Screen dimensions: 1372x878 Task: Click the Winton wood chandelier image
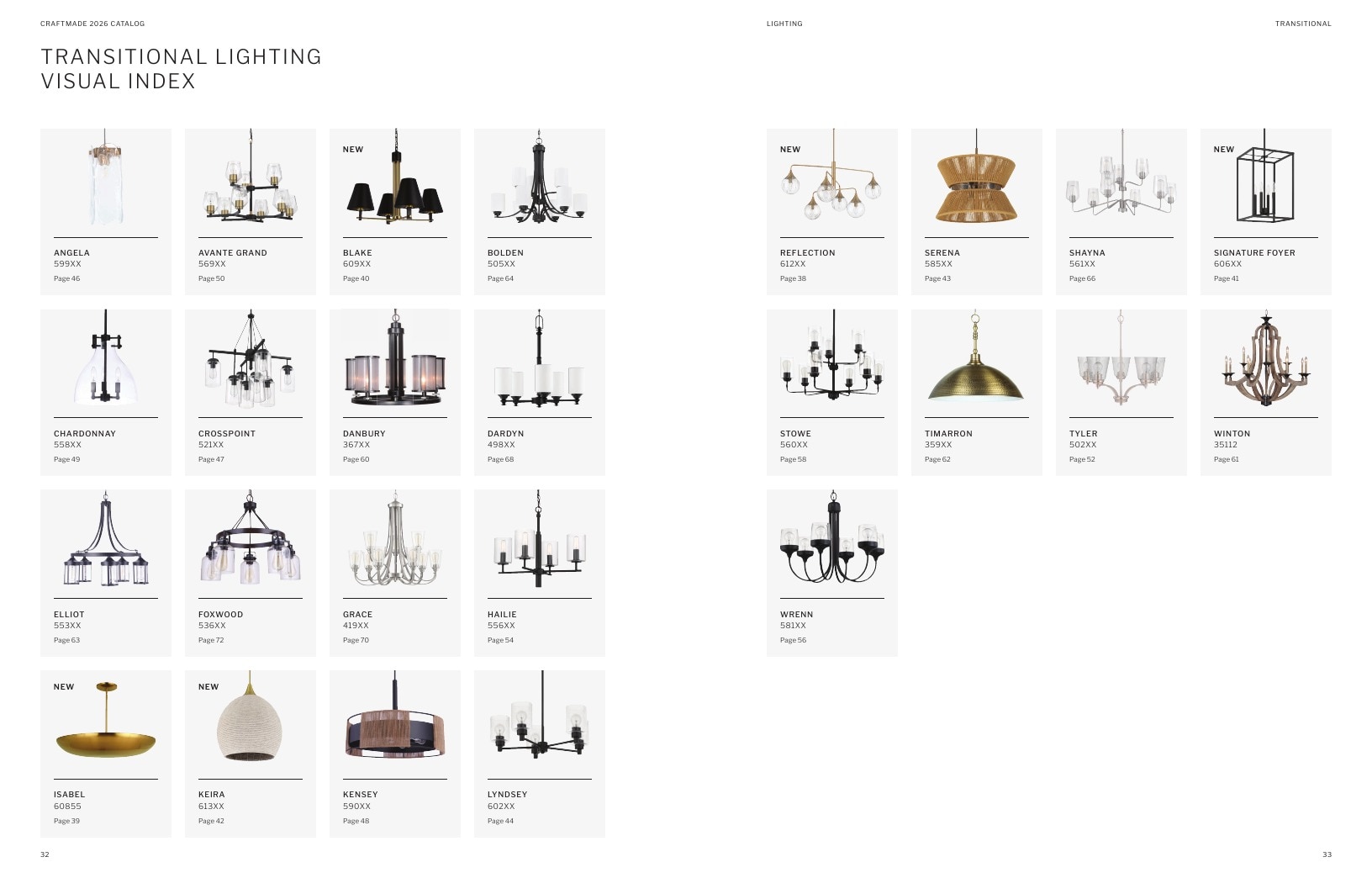point(1266,358)
